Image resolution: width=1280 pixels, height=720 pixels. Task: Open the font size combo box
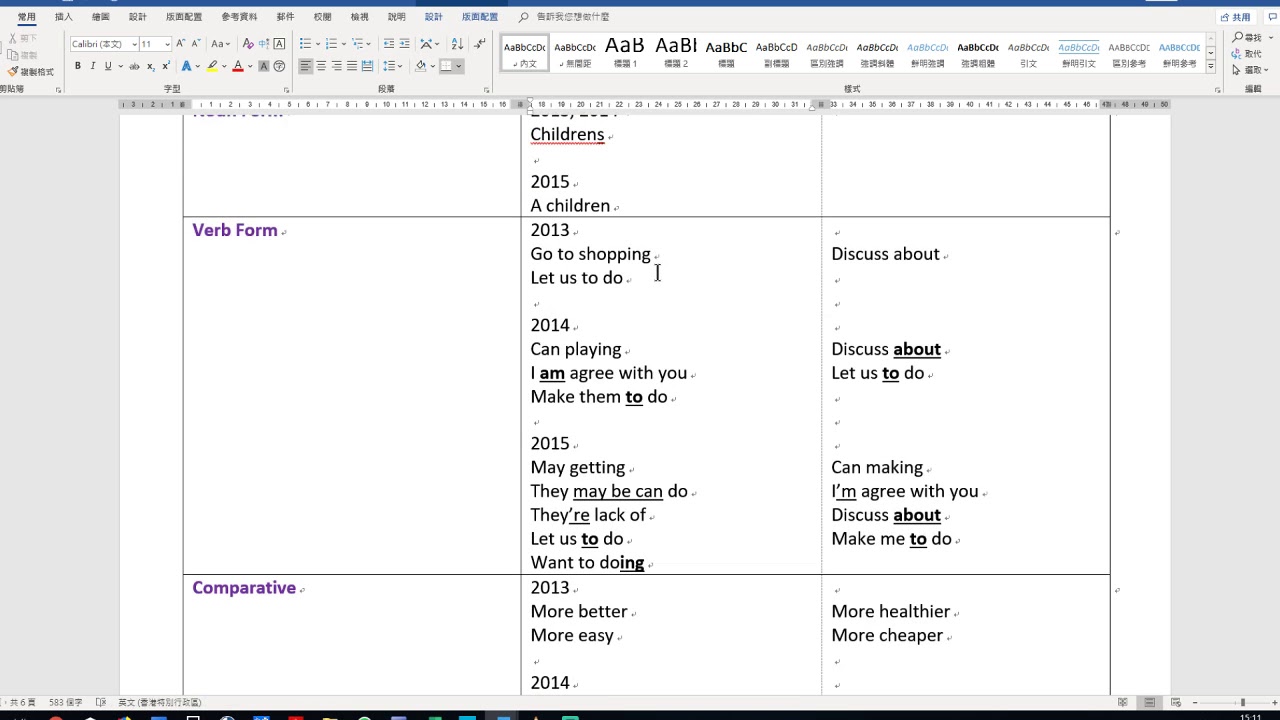tap(155, 44)
